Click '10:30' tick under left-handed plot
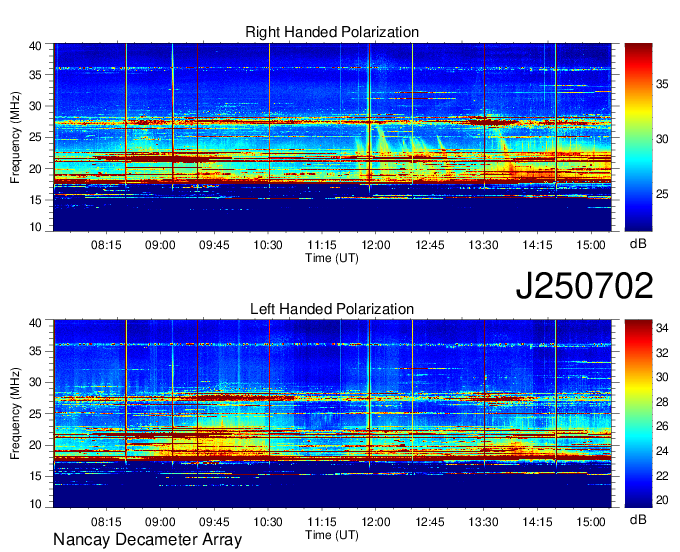The image size is (680, 552). (x=268, y=522)
